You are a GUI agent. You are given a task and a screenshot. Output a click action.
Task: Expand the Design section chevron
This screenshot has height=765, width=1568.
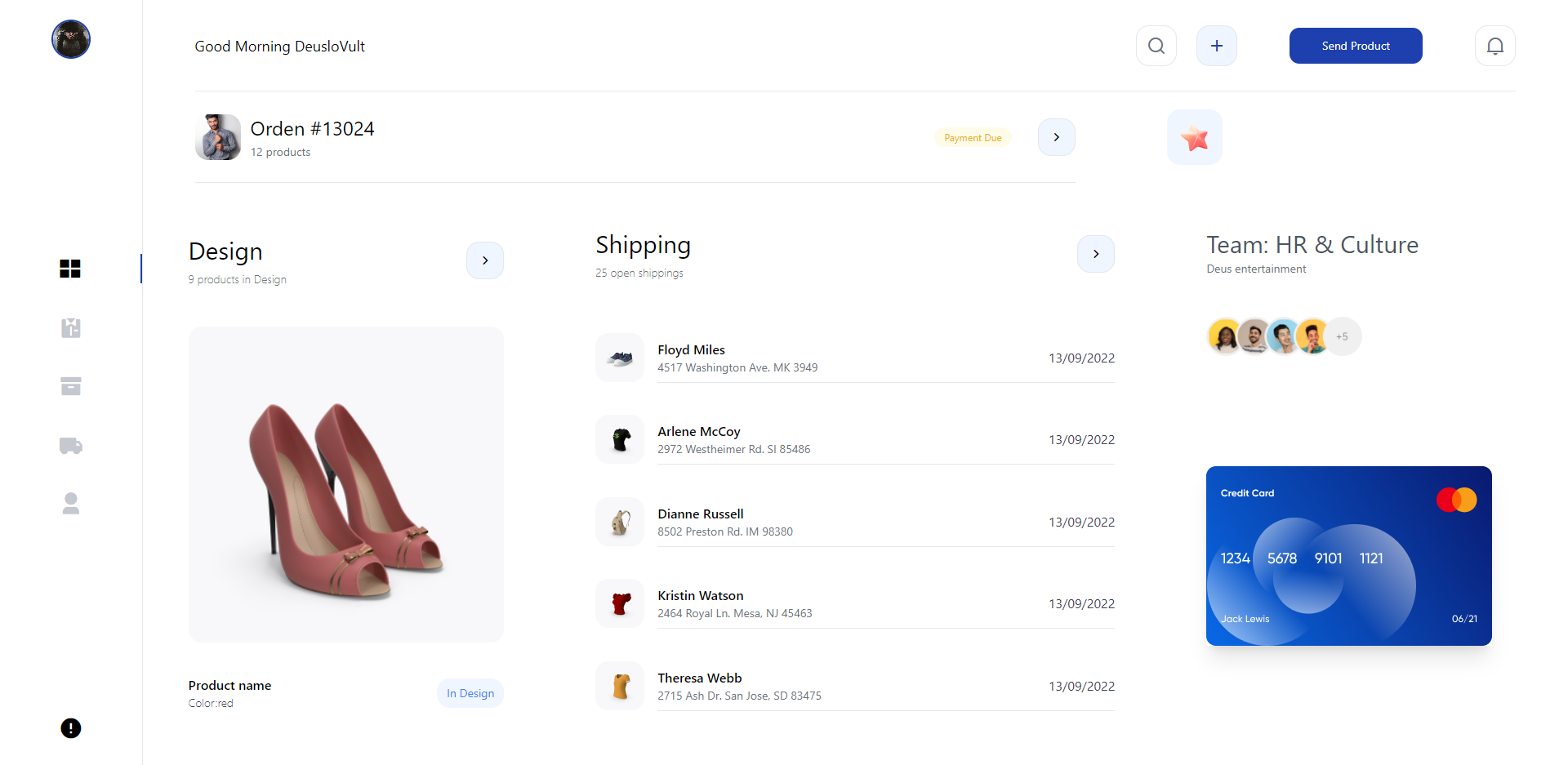(x=485, y=260)
